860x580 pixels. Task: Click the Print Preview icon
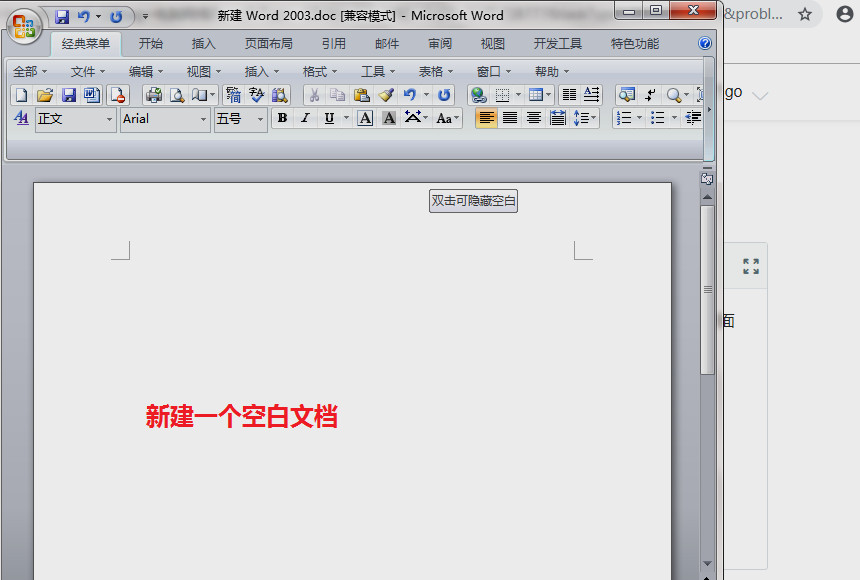176,95
